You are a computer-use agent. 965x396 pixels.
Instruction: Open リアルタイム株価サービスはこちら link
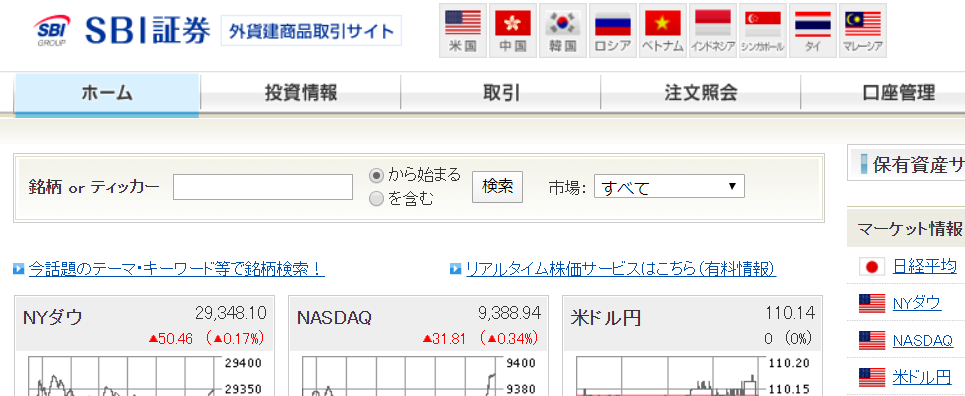point(621,269)
